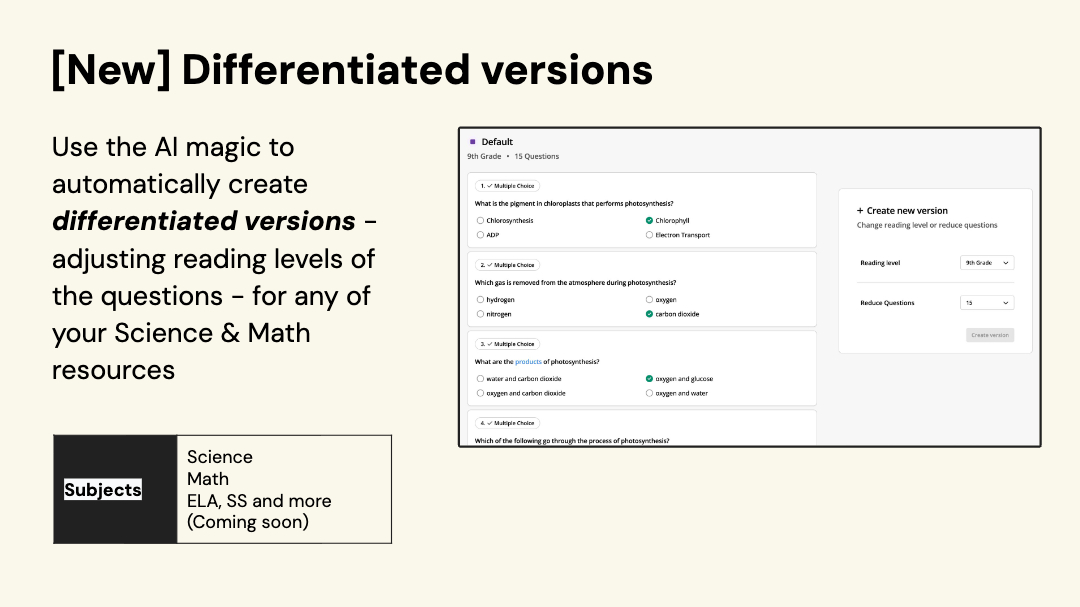1080x607 pixels.
Task: Follow the blue products link in question 3
Action: [528, 362]
